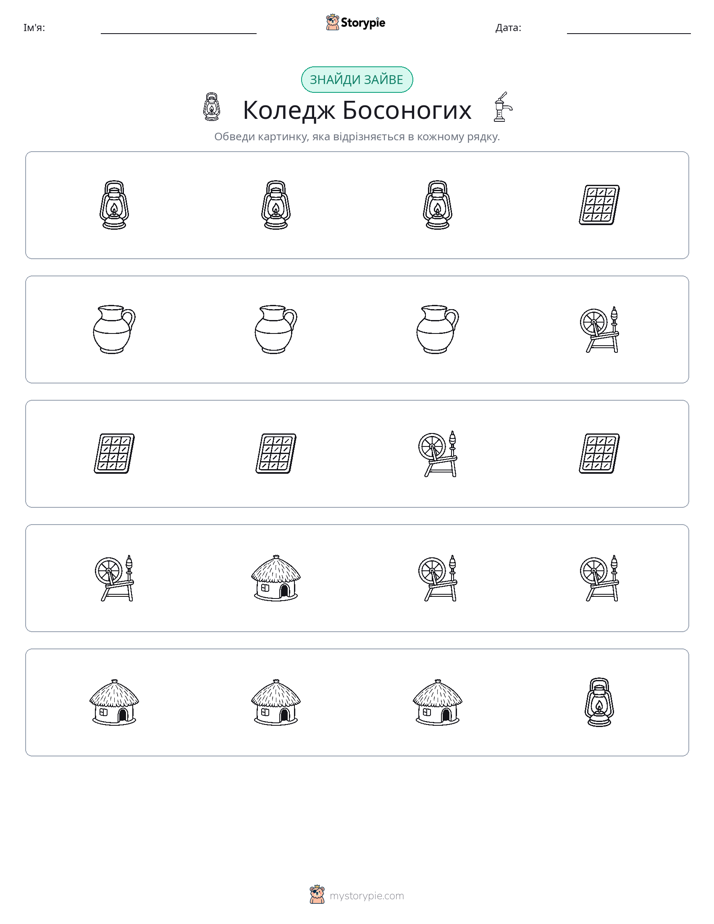This screenshot has width=714, height=924.
Task: Select the third hut in bottom row
Action: pos(438,702)
